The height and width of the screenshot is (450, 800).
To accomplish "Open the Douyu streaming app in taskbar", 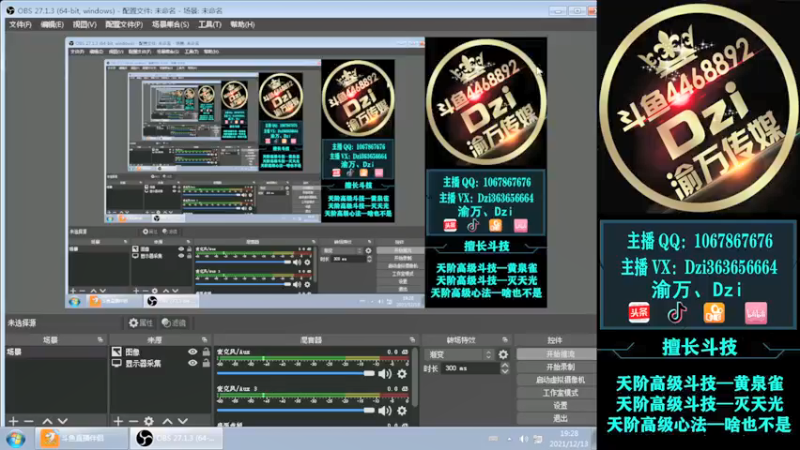I will [x=81, y=438].
